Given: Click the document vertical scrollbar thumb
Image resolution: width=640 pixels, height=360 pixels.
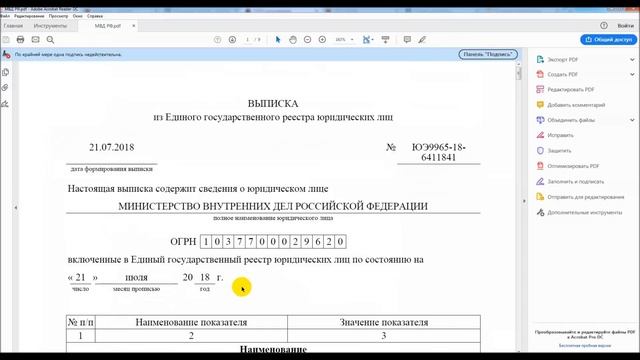Looking at the screenshot, I should [x=519, y=73].
